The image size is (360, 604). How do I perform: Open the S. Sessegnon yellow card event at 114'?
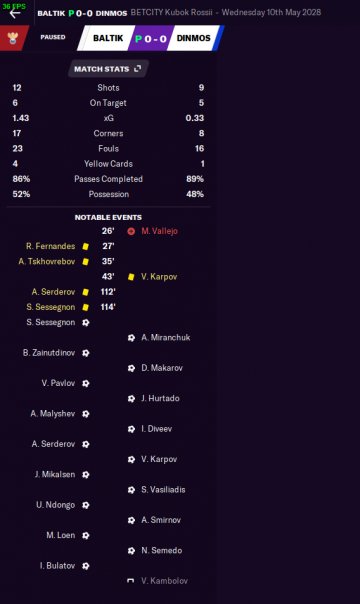click(51, 307)
